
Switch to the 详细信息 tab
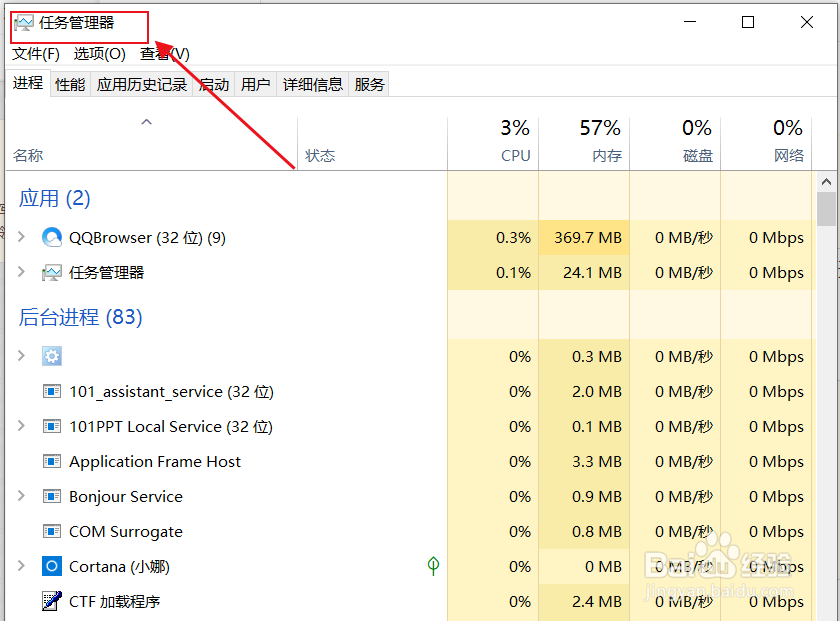coord(312,85)
